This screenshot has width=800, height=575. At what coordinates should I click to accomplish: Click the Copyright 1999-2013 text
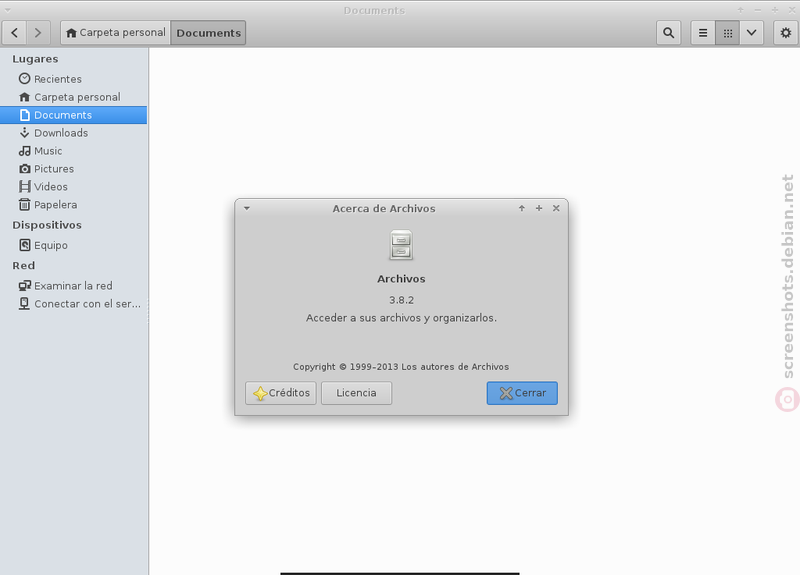(401, 366)
